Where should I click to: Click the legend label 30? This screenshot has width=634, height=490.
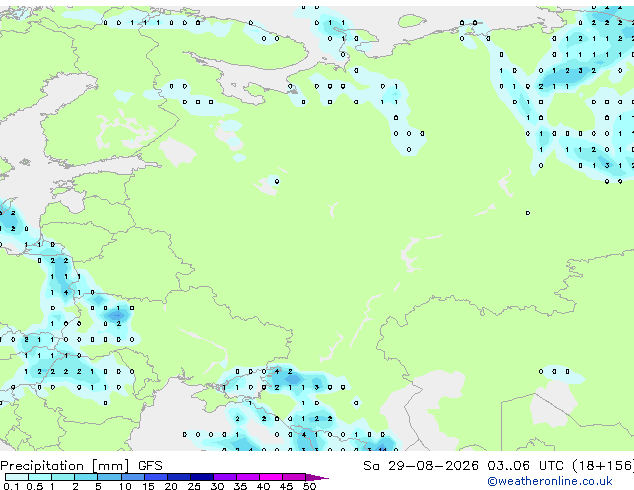[x=217, y=486]
